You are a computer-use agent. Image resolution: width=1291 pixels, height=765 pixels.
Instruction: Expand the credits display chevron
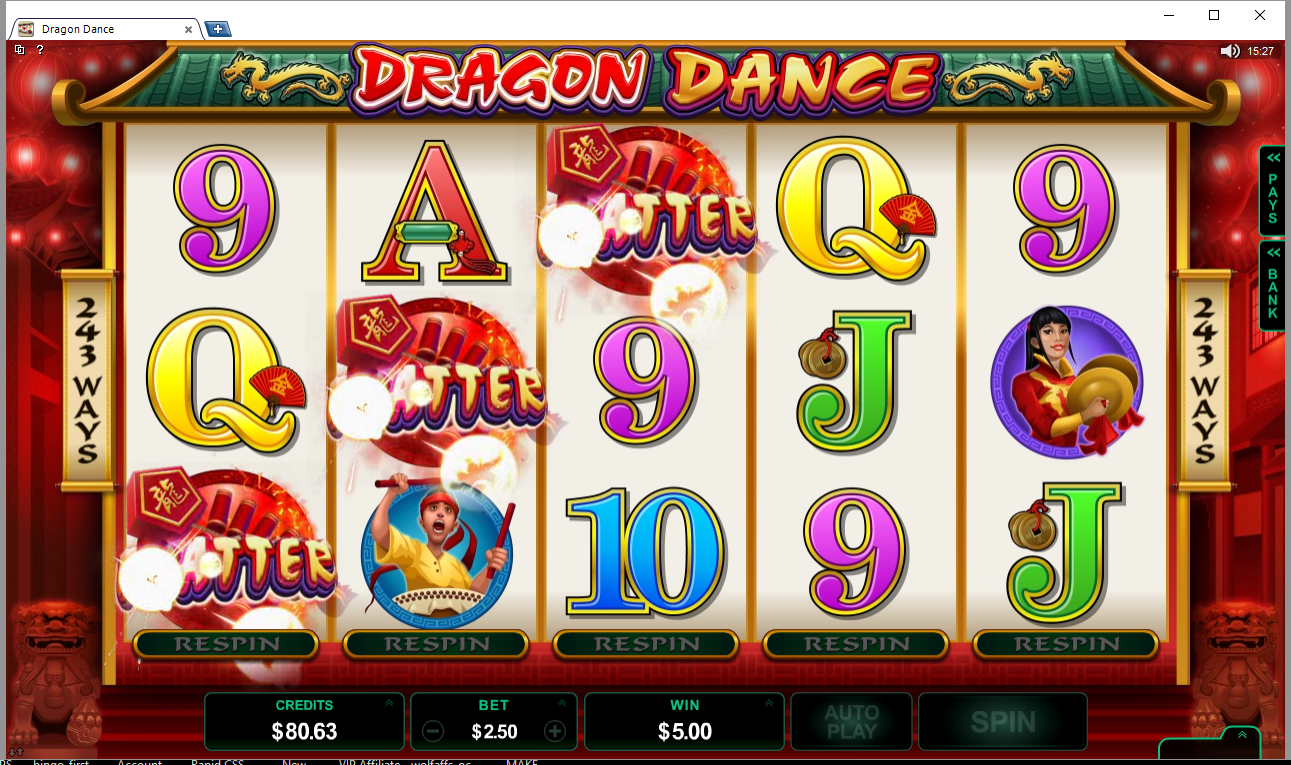388,704
